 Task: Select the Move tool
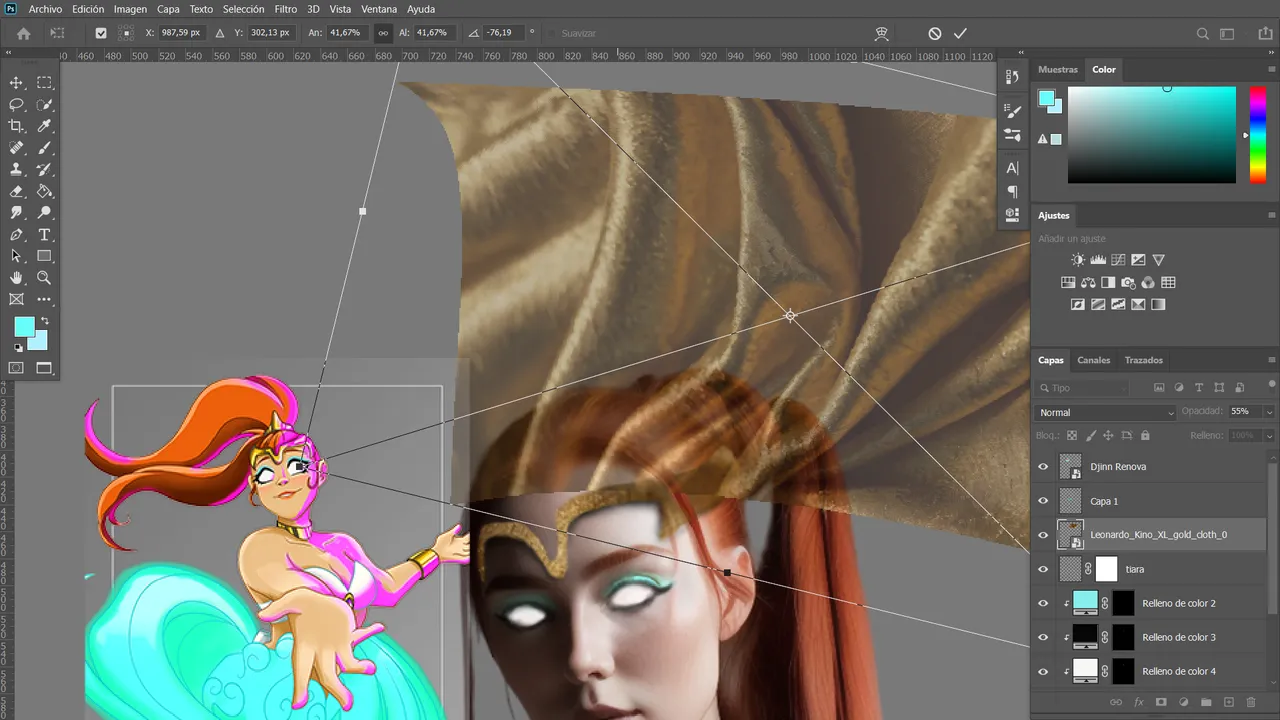(x=17, y=83)
